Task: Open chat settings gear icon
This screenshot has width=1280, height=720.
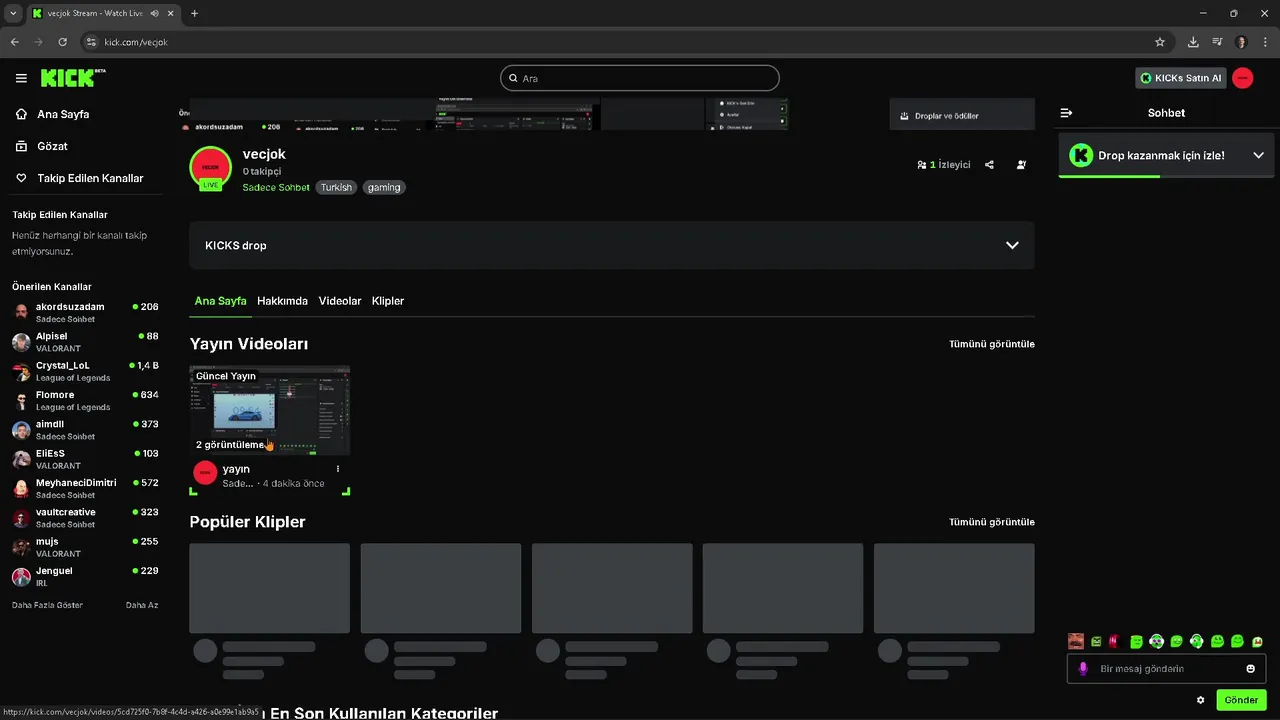Action: point(1201,700)
